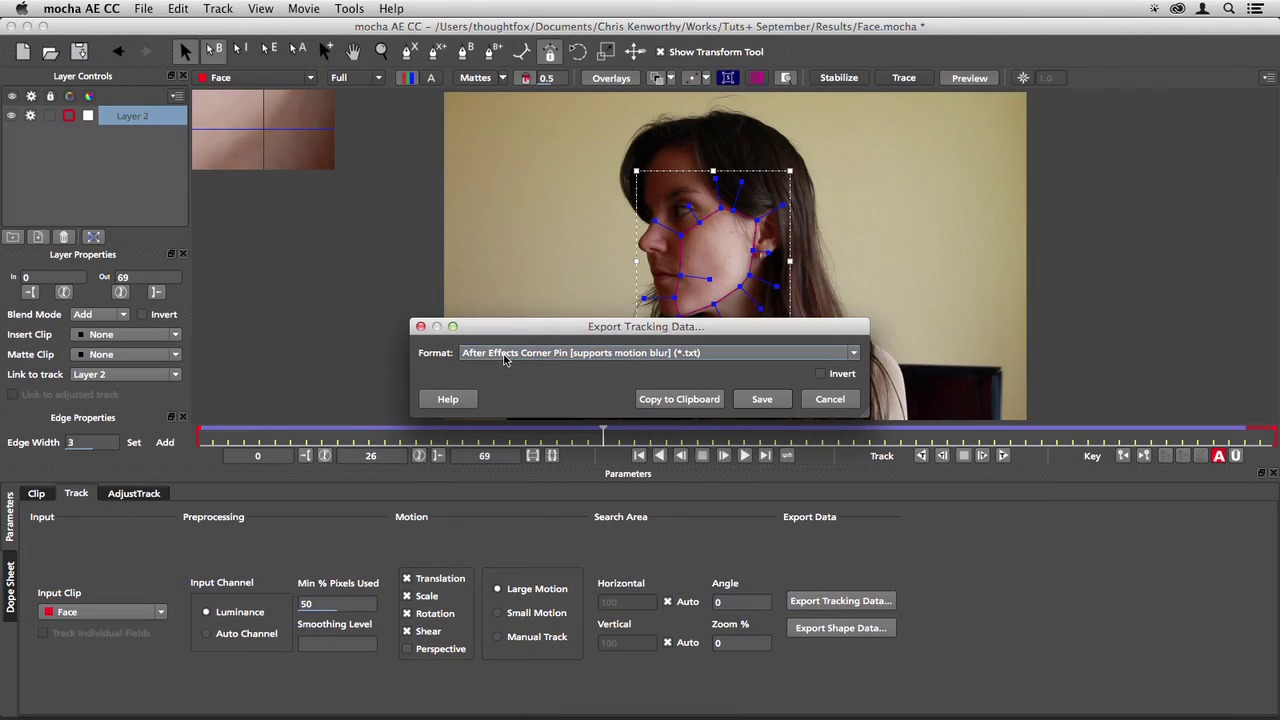The height and width of the screenshot is (720, 1280).
Task: Click Export Shape Data button
Action: coord(840,628)
